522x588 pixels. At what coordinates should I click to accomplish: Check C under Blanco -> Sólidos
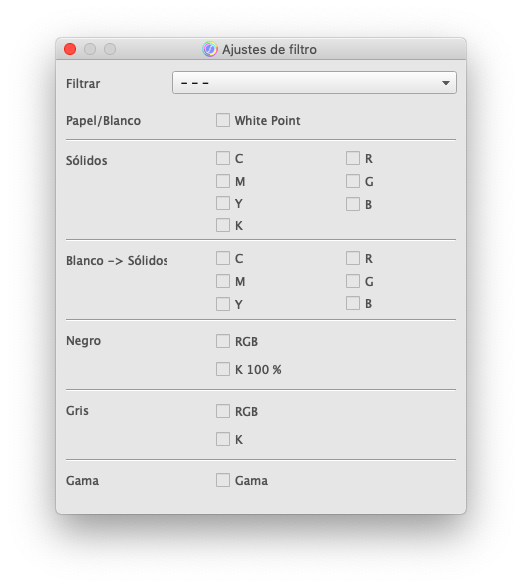(223, 258)
